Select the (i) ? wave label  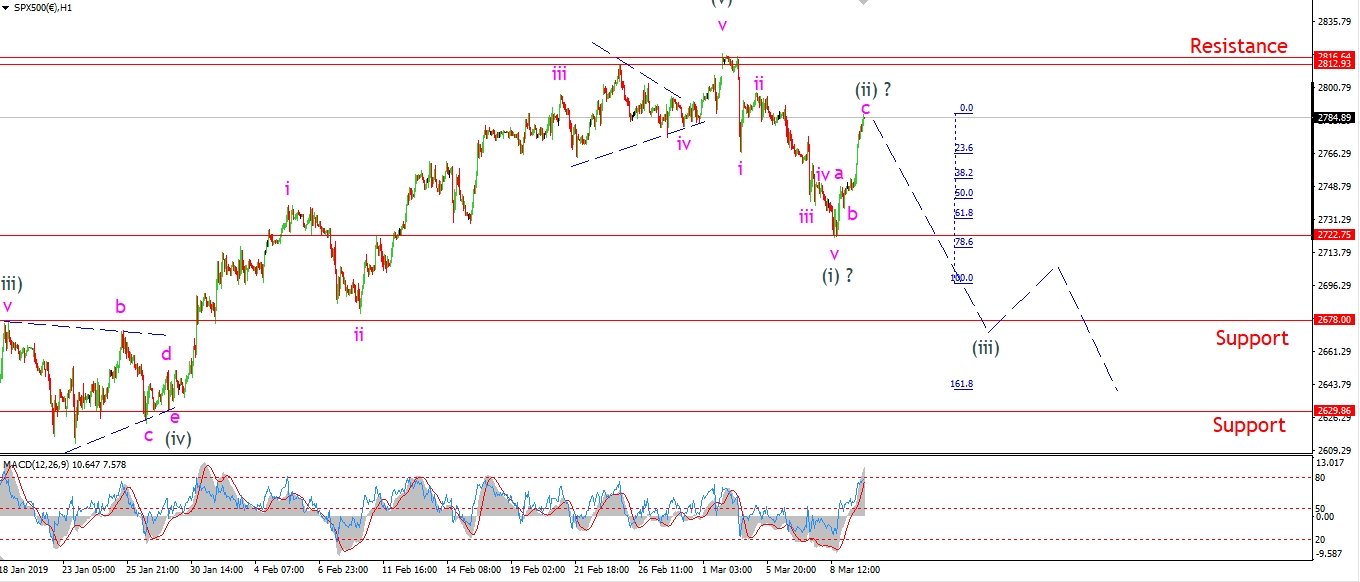(839, 275)
